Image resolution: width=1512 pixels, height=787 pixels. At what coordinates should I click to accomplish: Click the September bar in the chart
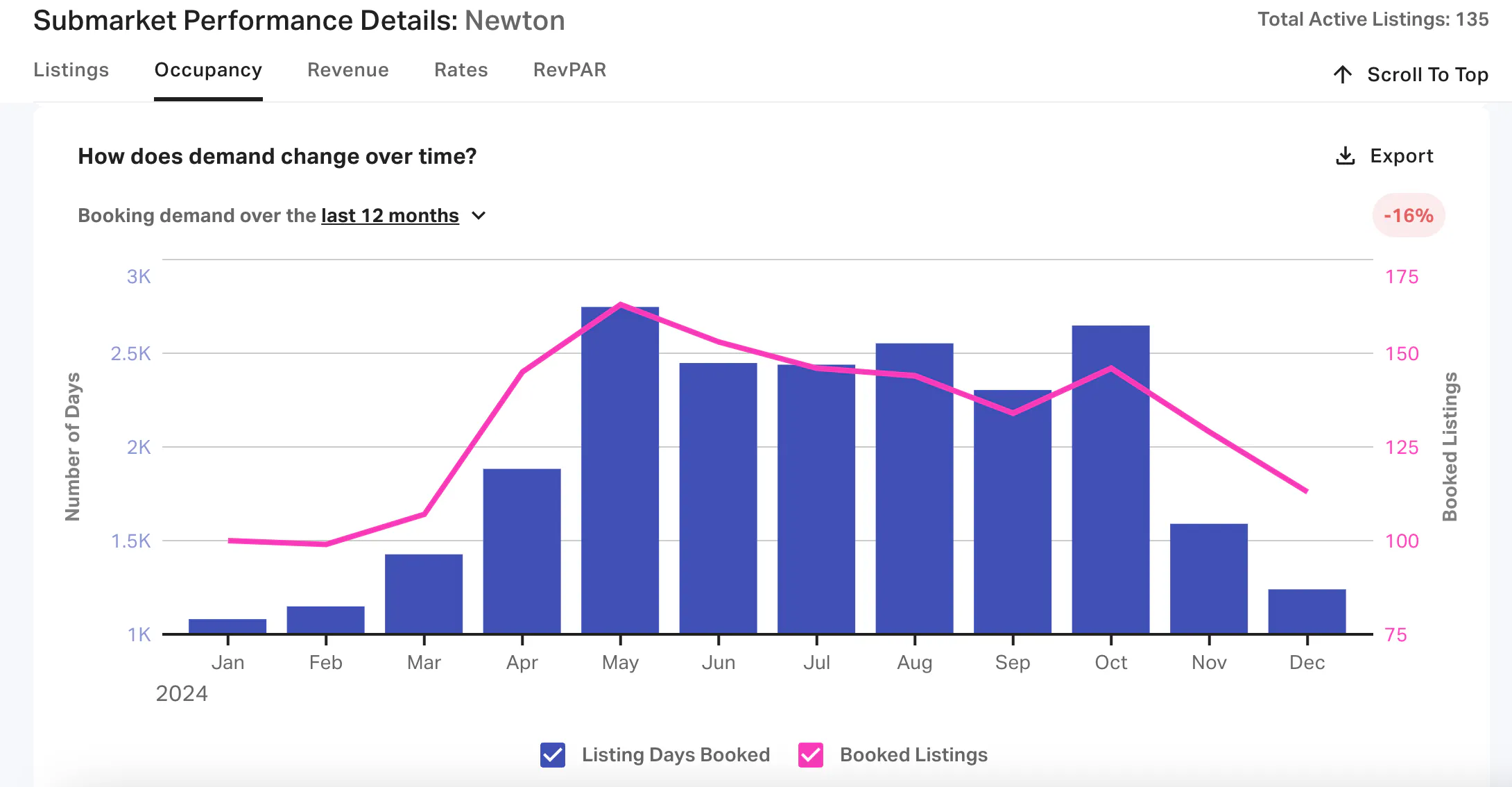point(1013,511)
